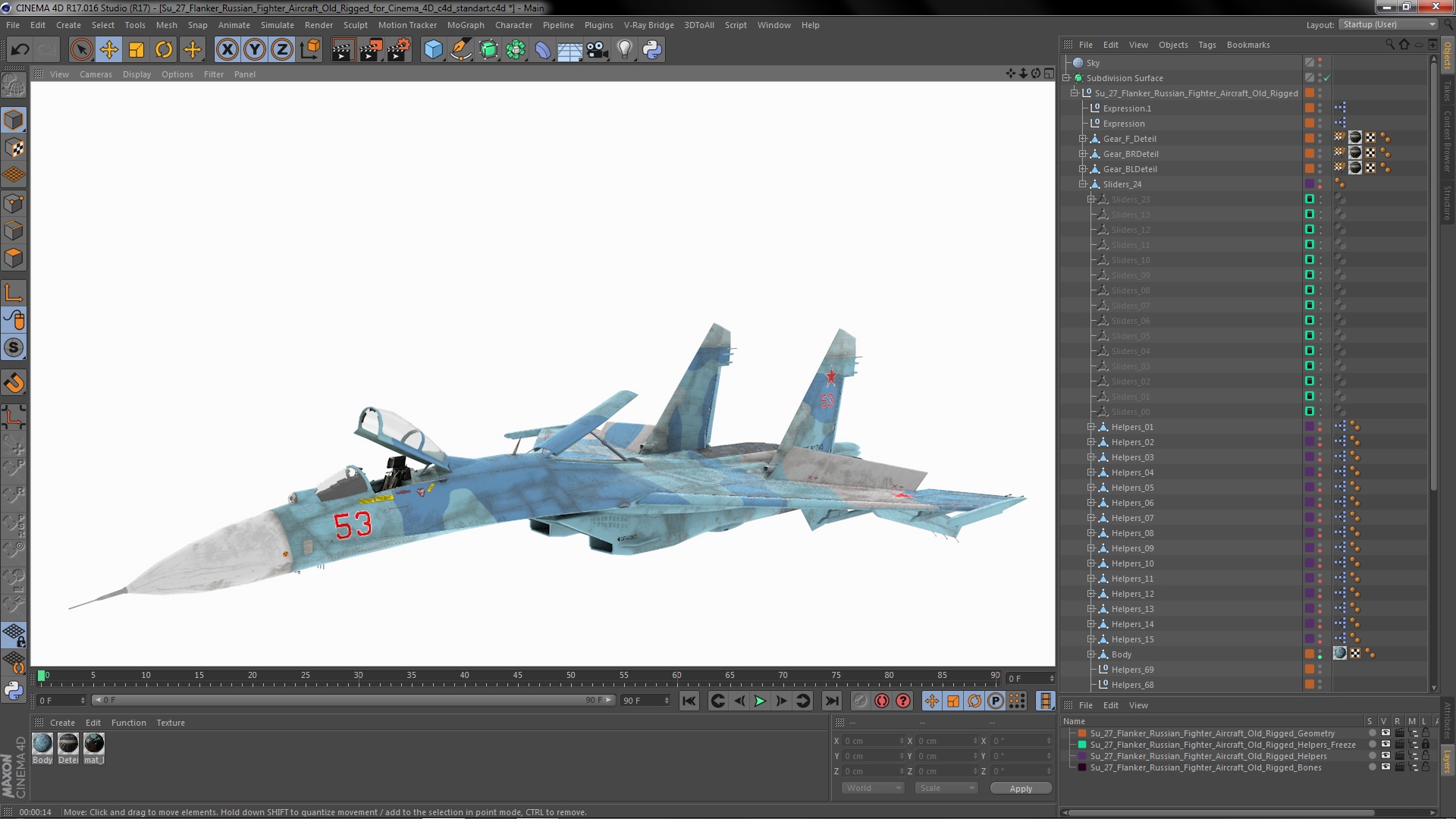Toggle Subdivision Surface green enable checkmark
This screenshot has width=1456, height=819.
[1326, 78]
